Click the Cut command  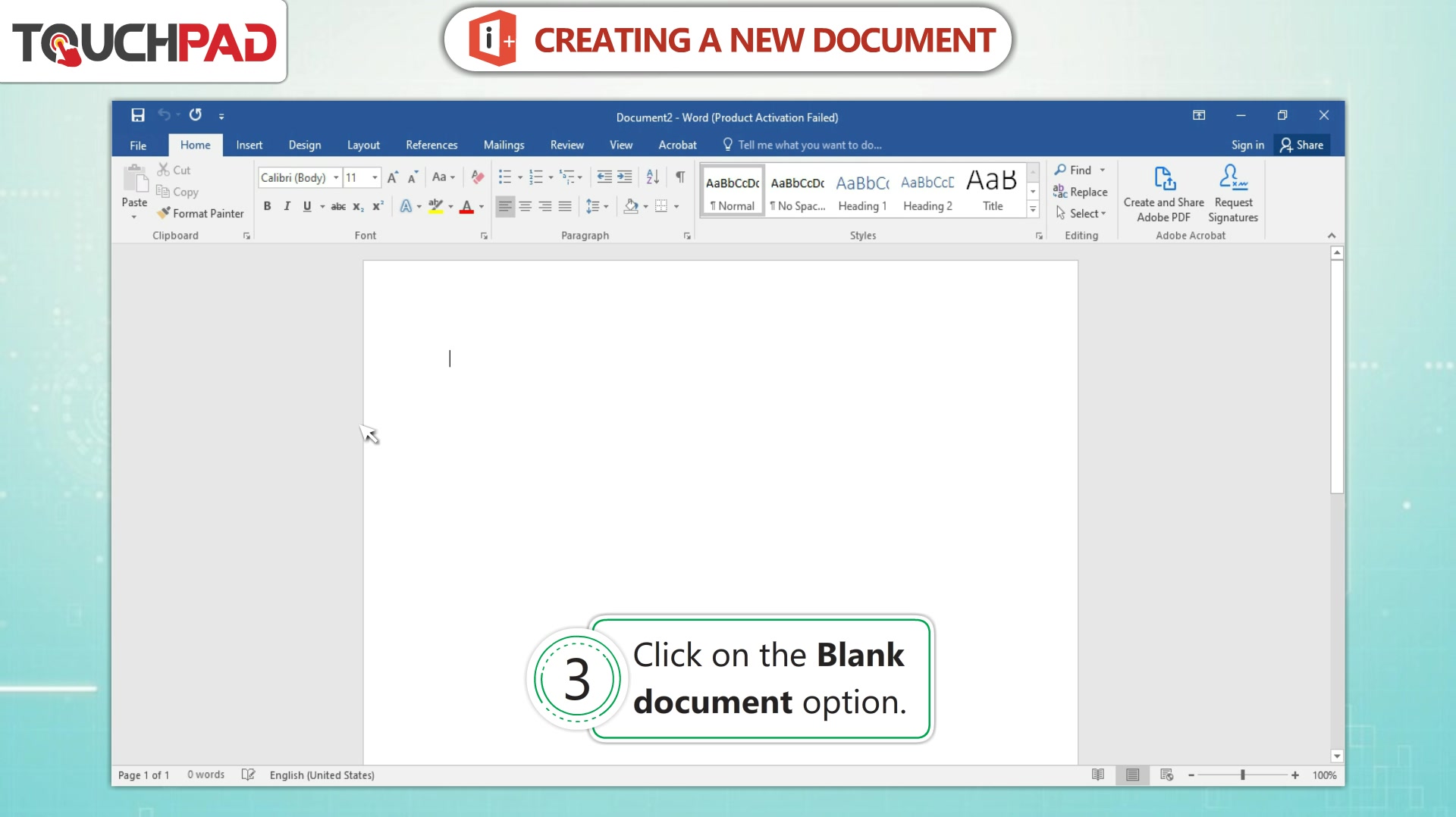(174, 170)
